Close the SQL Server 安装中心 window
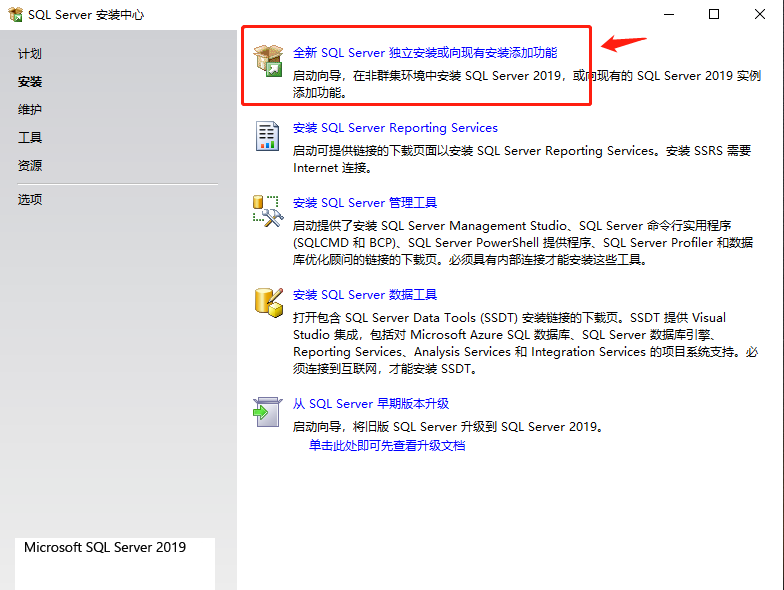The height and width of the screenshot is (590, 784). tap(760, 14)
